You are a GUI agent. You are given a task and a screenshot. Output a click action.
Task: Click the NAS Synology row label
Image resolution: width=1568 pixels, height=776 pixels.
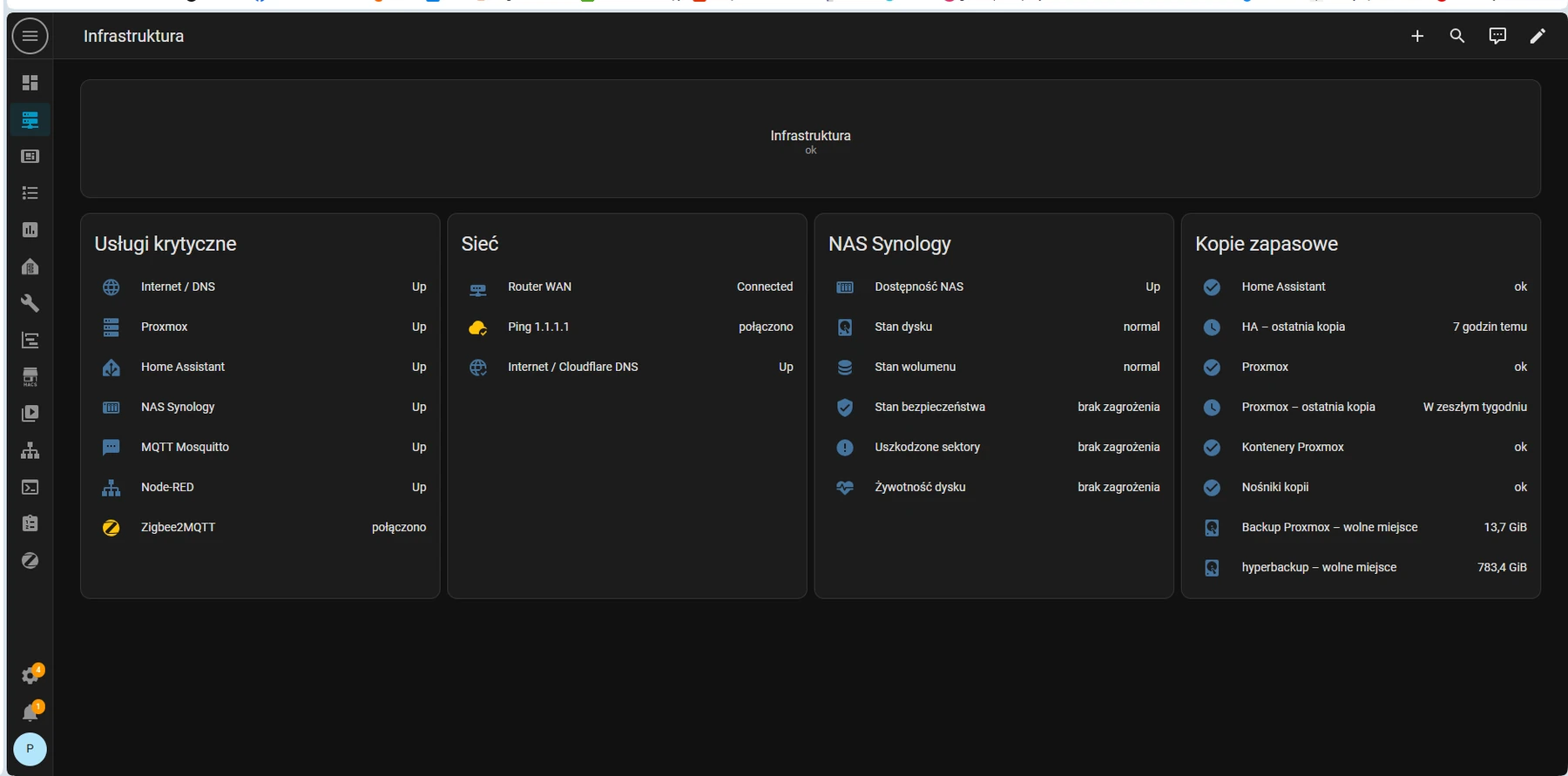click(178, 407)
